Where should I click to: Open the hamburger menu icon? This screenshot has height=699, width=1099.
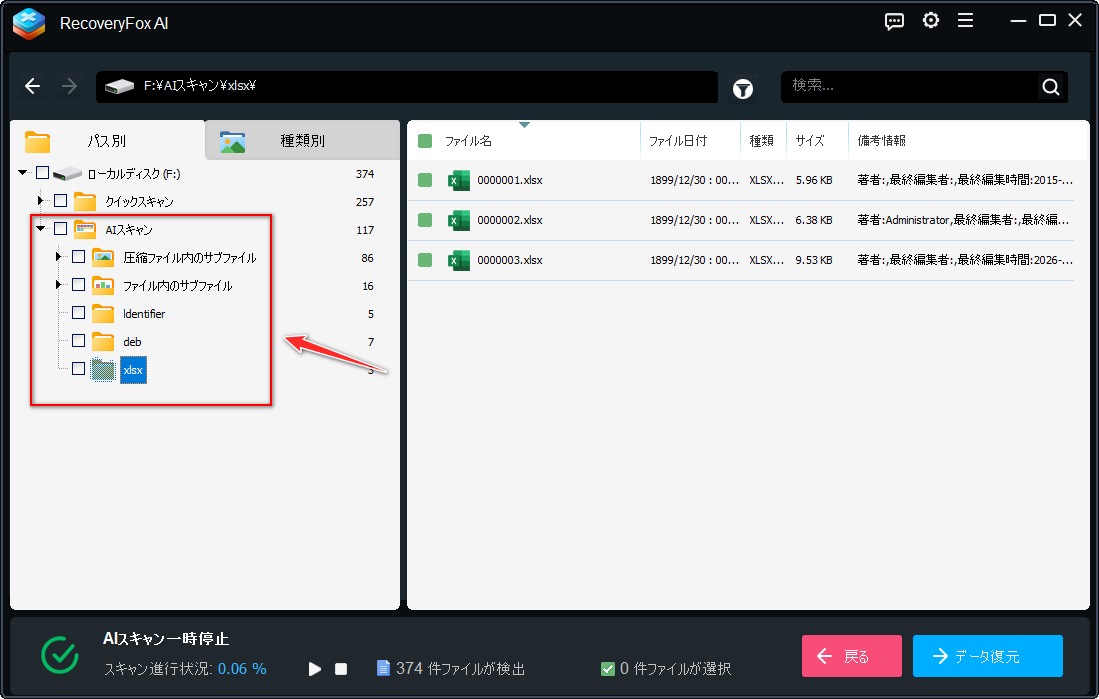point(965,21)
